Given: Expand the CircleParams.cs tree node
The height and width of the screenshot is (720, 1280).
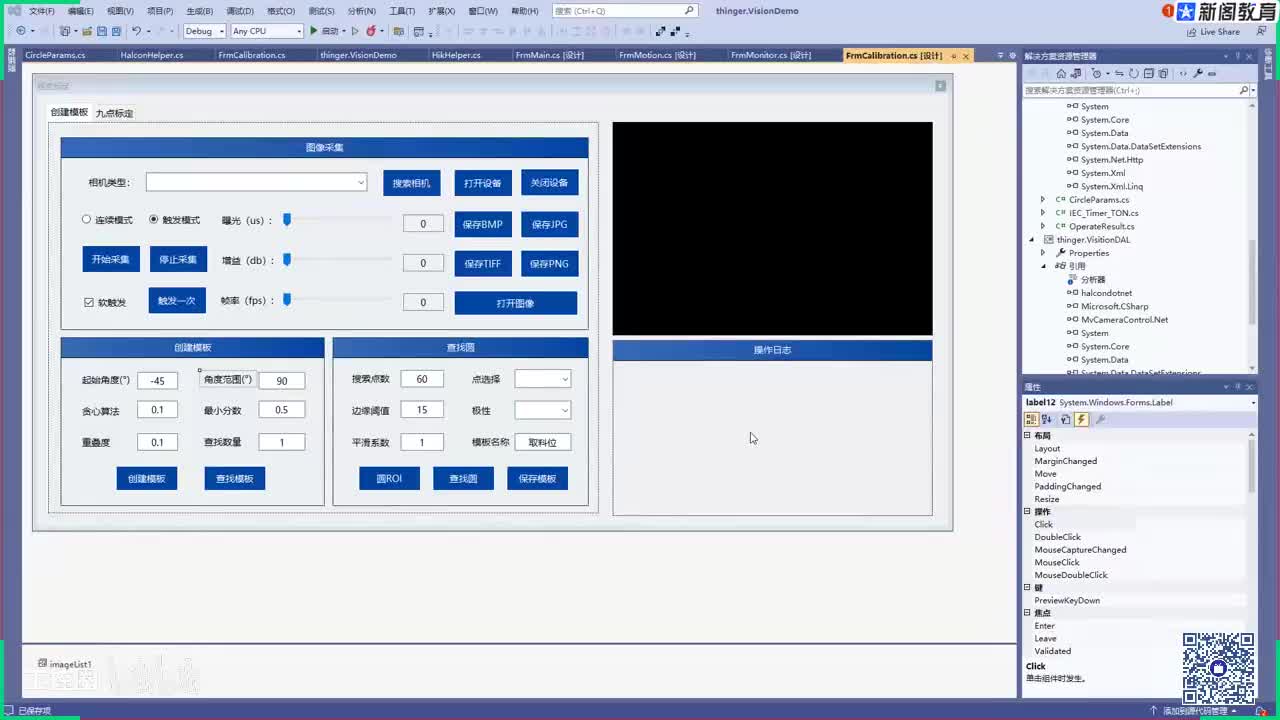Looking at the screenshot, I should click(x=1043, y=200).
